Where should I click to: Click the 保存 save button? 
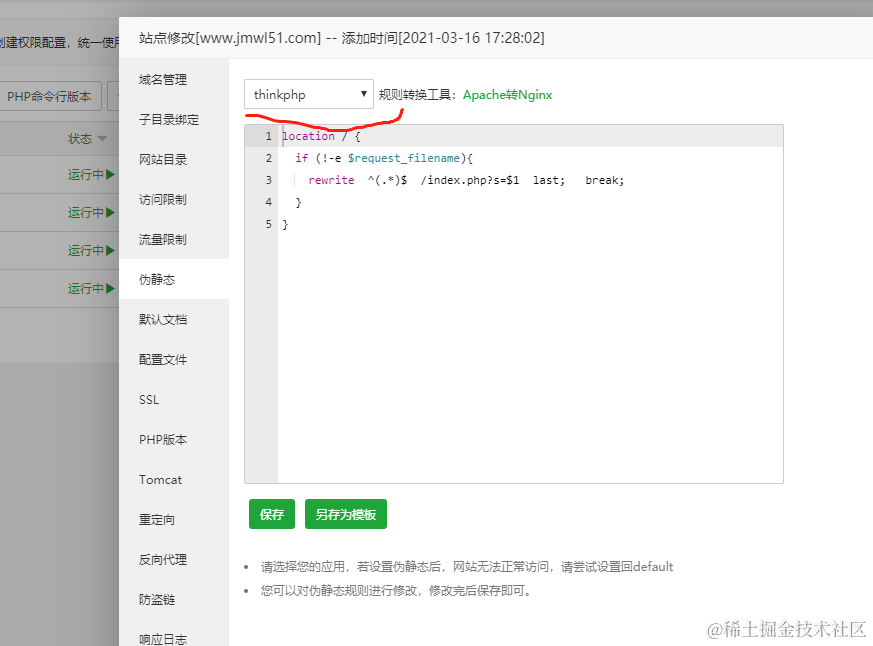(272, 514)
